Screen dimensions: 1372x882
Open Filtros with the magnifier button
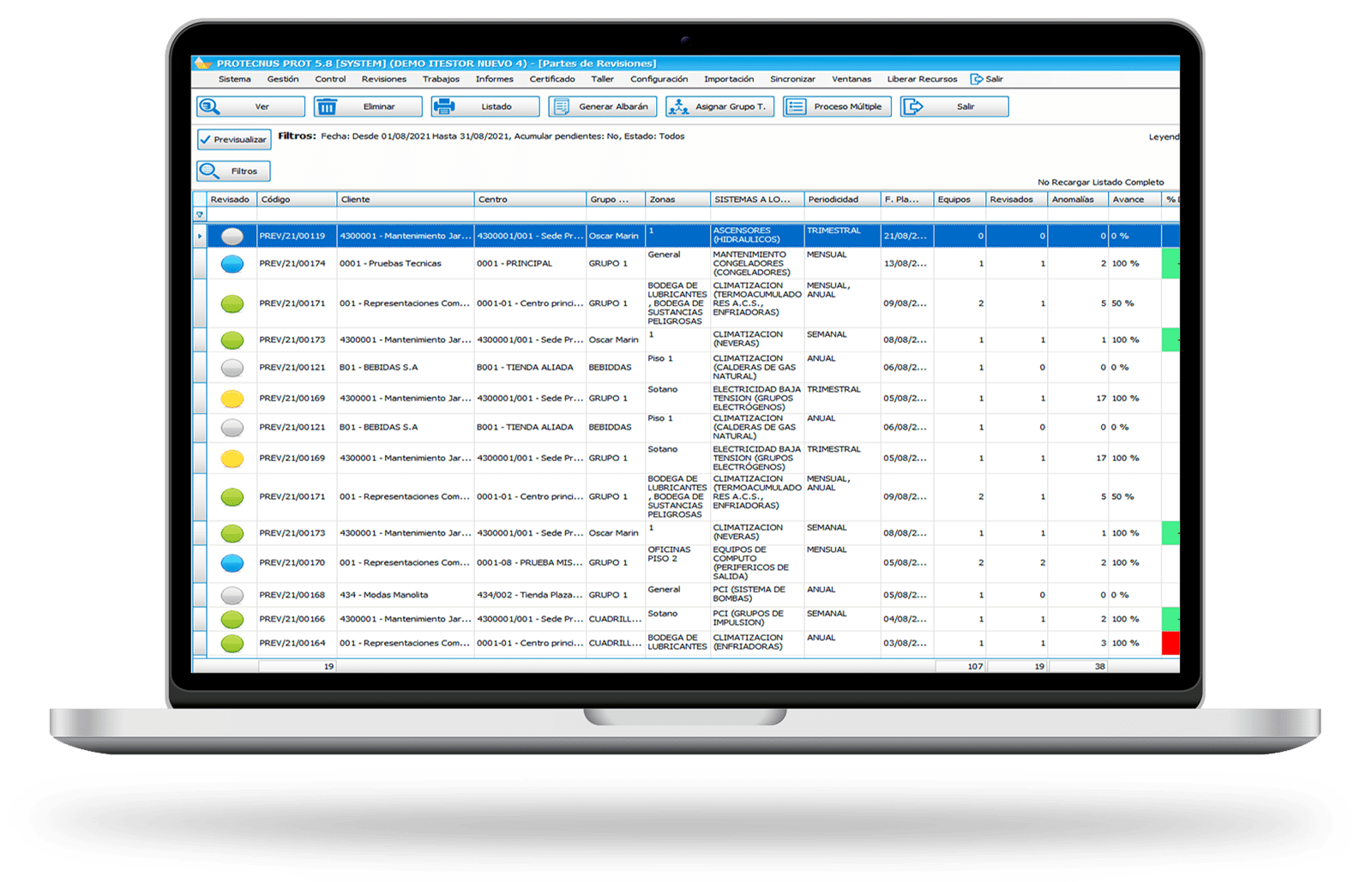[233, 171]
